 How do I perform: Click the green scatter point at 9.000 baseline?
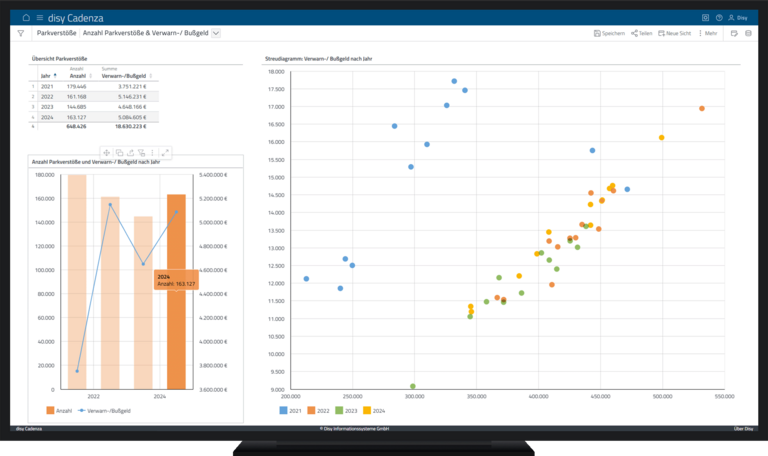413,386
